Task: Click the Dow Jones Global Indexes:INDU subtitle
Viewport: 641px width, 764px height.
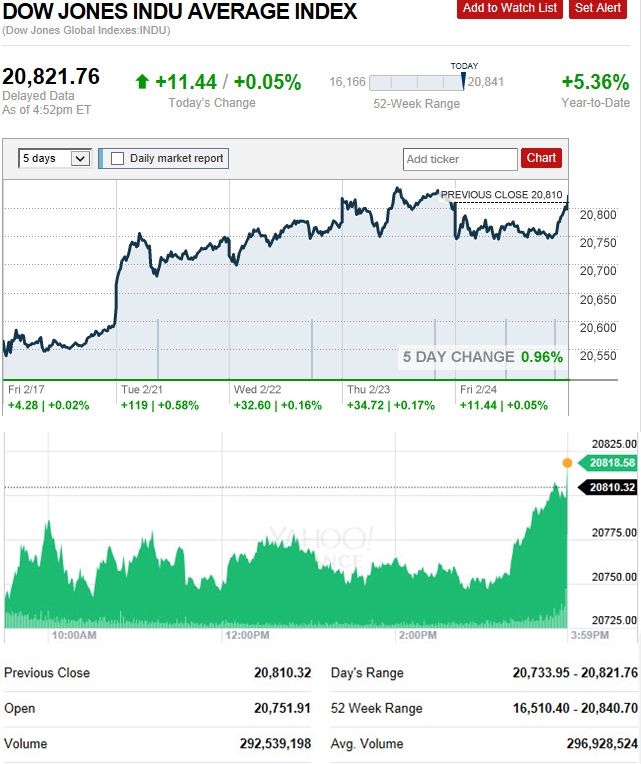Action: point(86,30)
